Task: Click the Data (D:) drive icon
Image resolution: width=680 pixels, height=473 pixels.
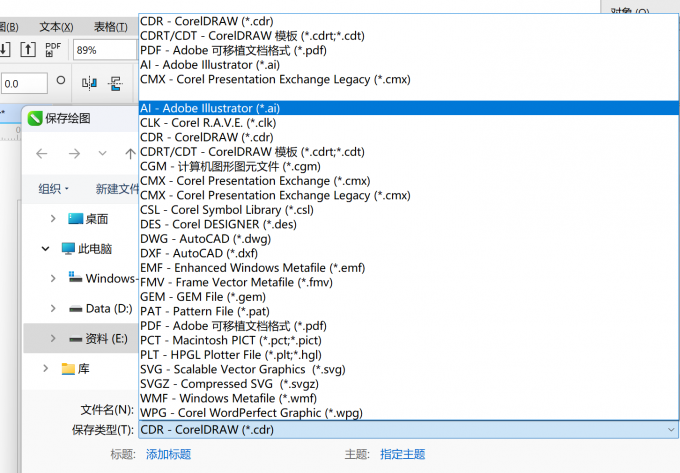Action: click(75, 309)
